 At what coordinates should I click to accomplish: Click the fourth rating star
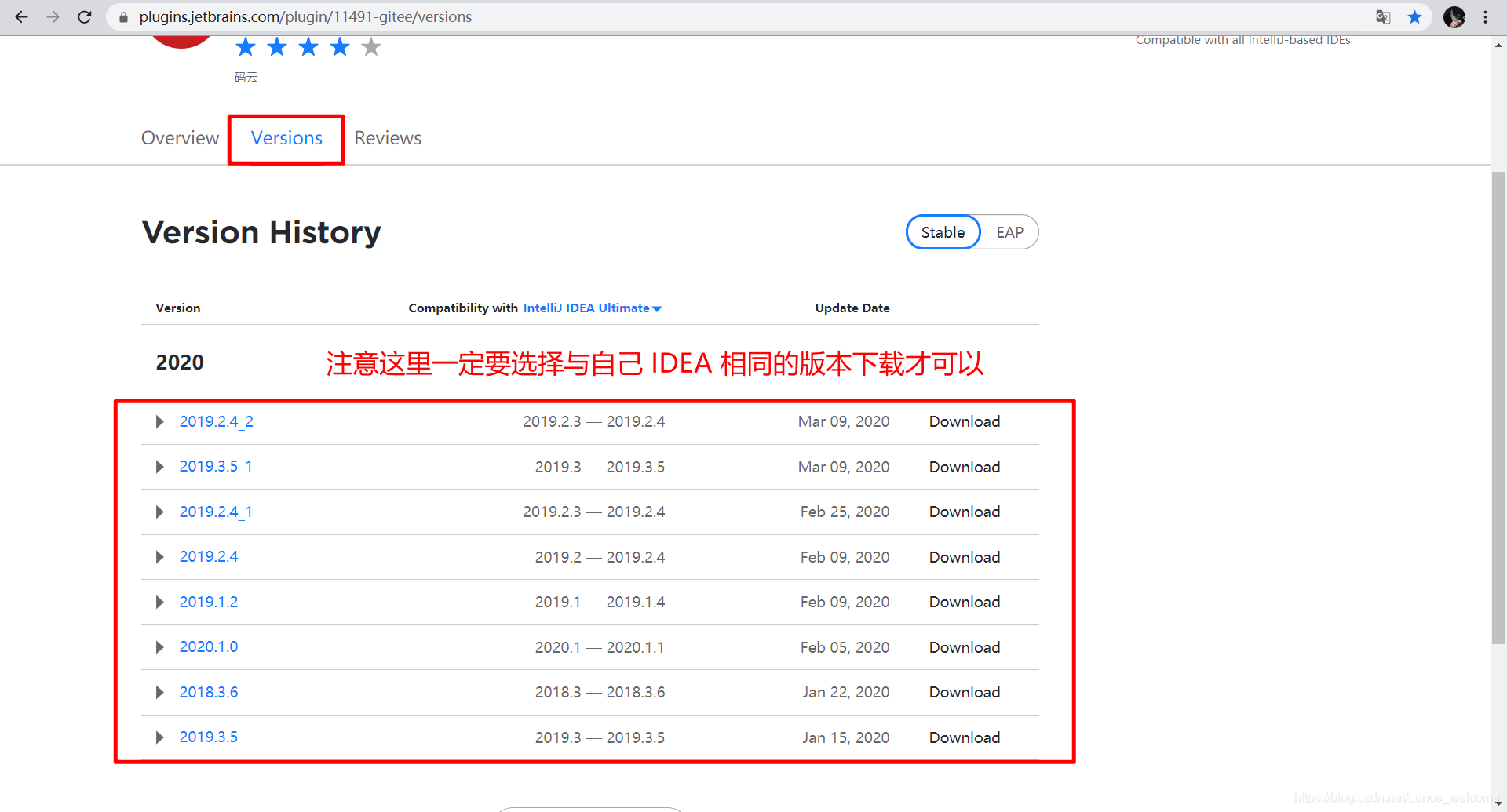pyautogui.click(x=340, y=47)
